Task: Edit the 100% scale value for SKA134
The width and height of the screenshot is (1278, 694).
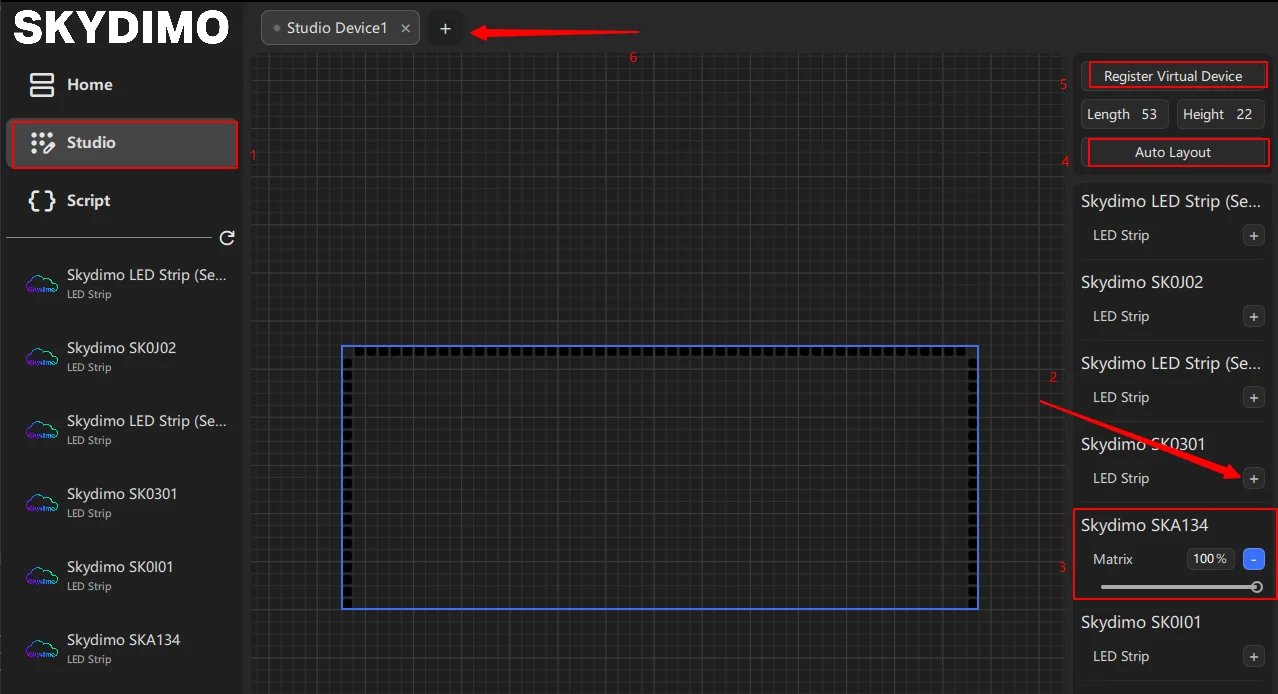Action: tap(1209, 560)
